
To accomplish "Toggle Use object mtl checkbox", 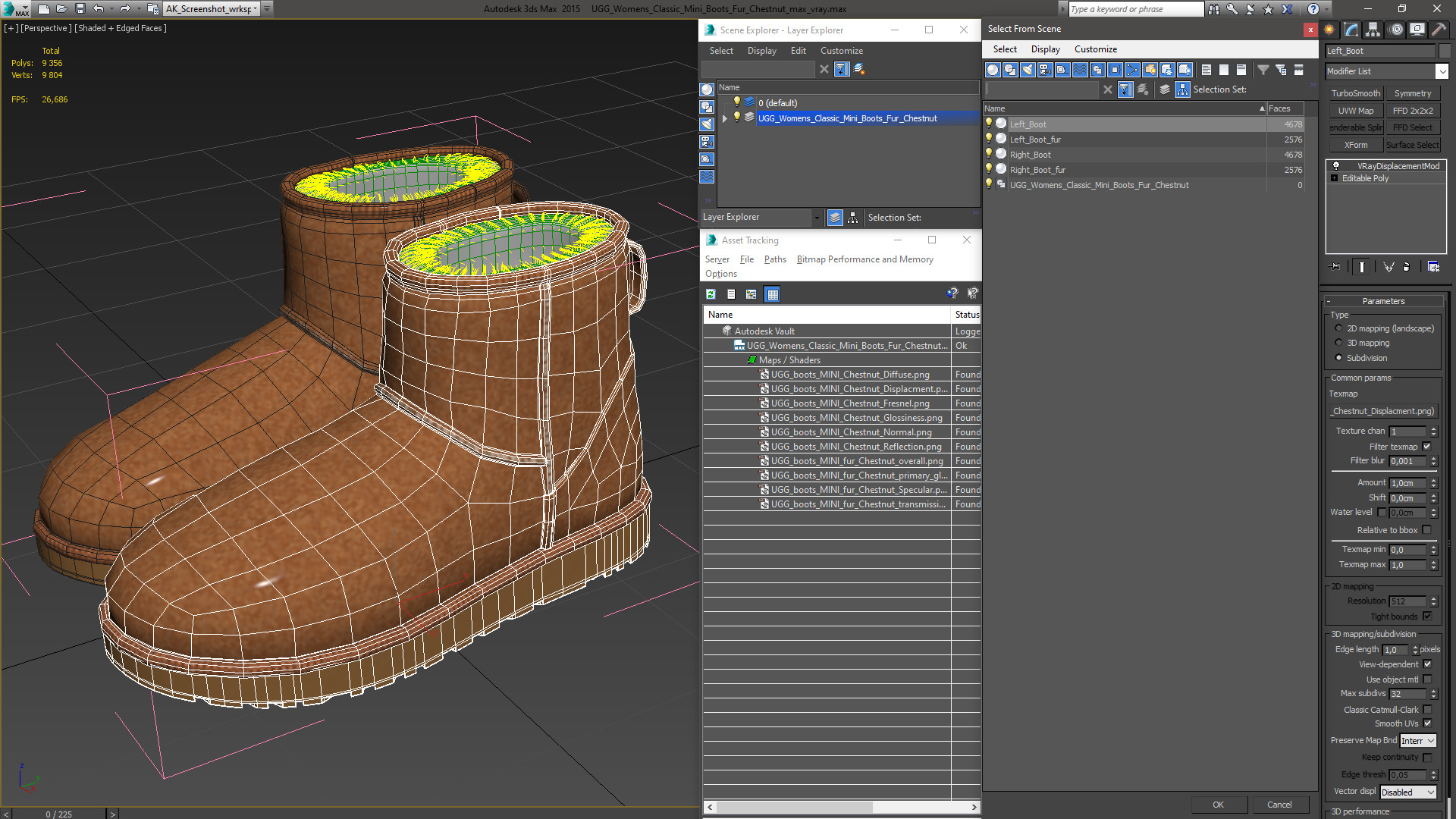I will tap(1427, 679).
